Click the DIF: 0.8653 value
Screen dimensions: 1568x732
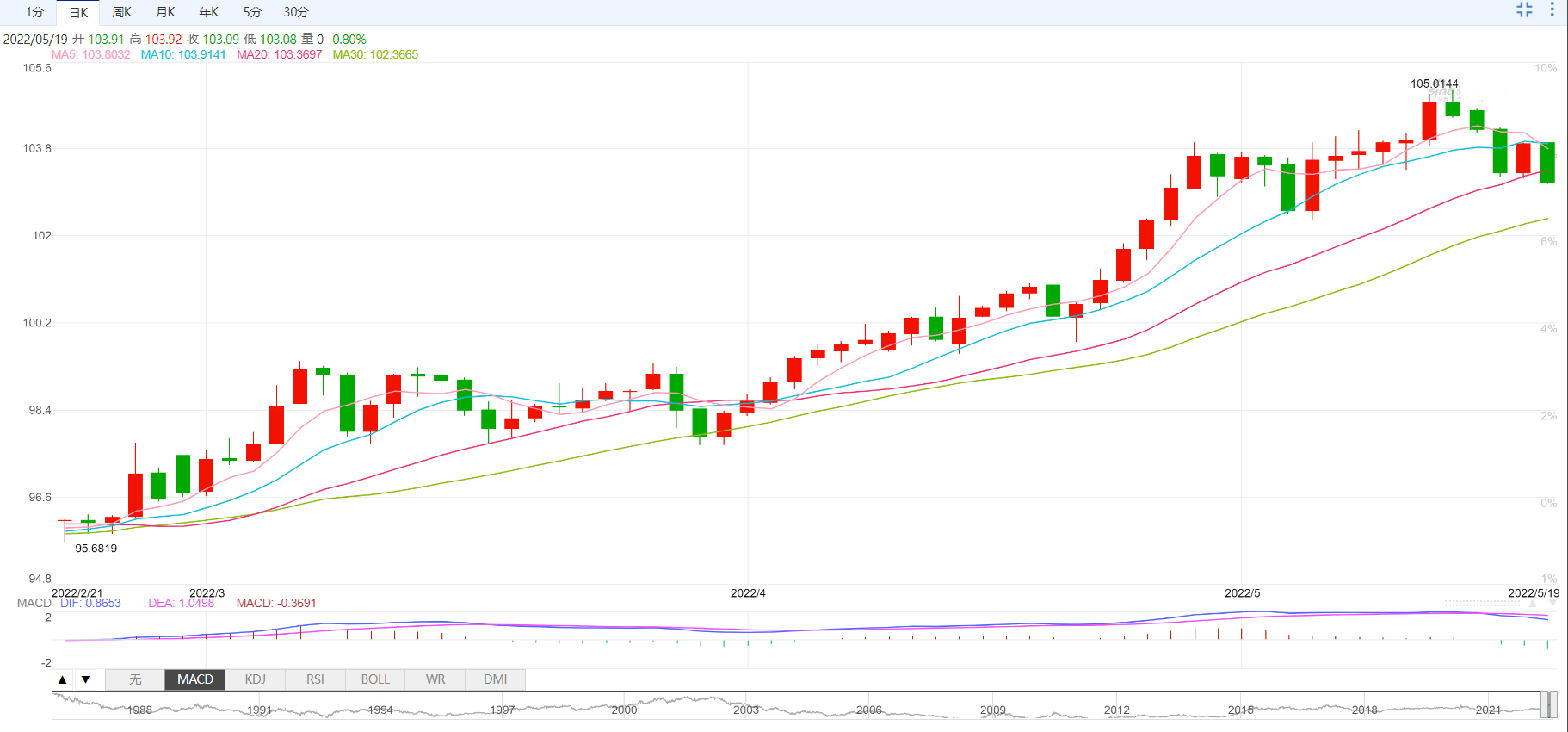(90, 603)
